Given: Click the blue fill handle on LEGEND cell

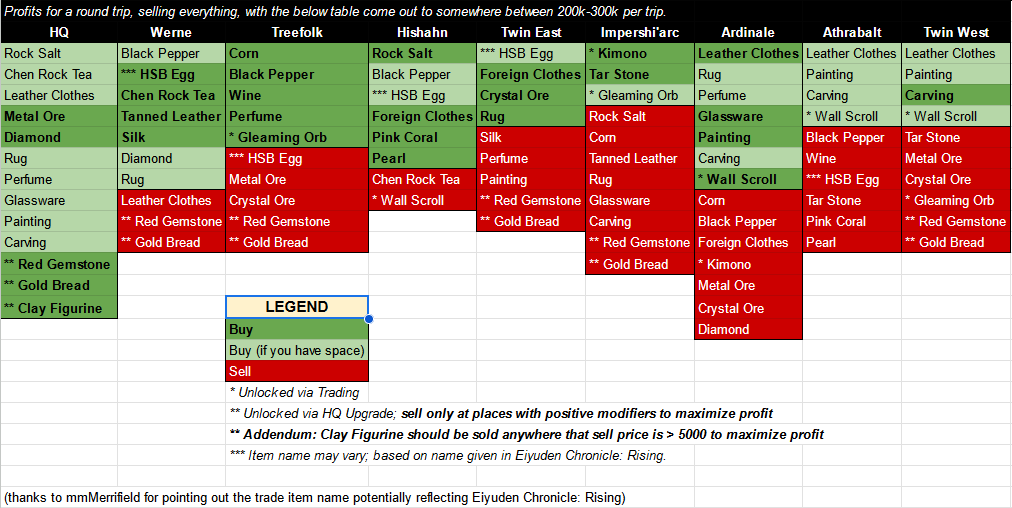Looking at the screenshot, I should (369, 319).
